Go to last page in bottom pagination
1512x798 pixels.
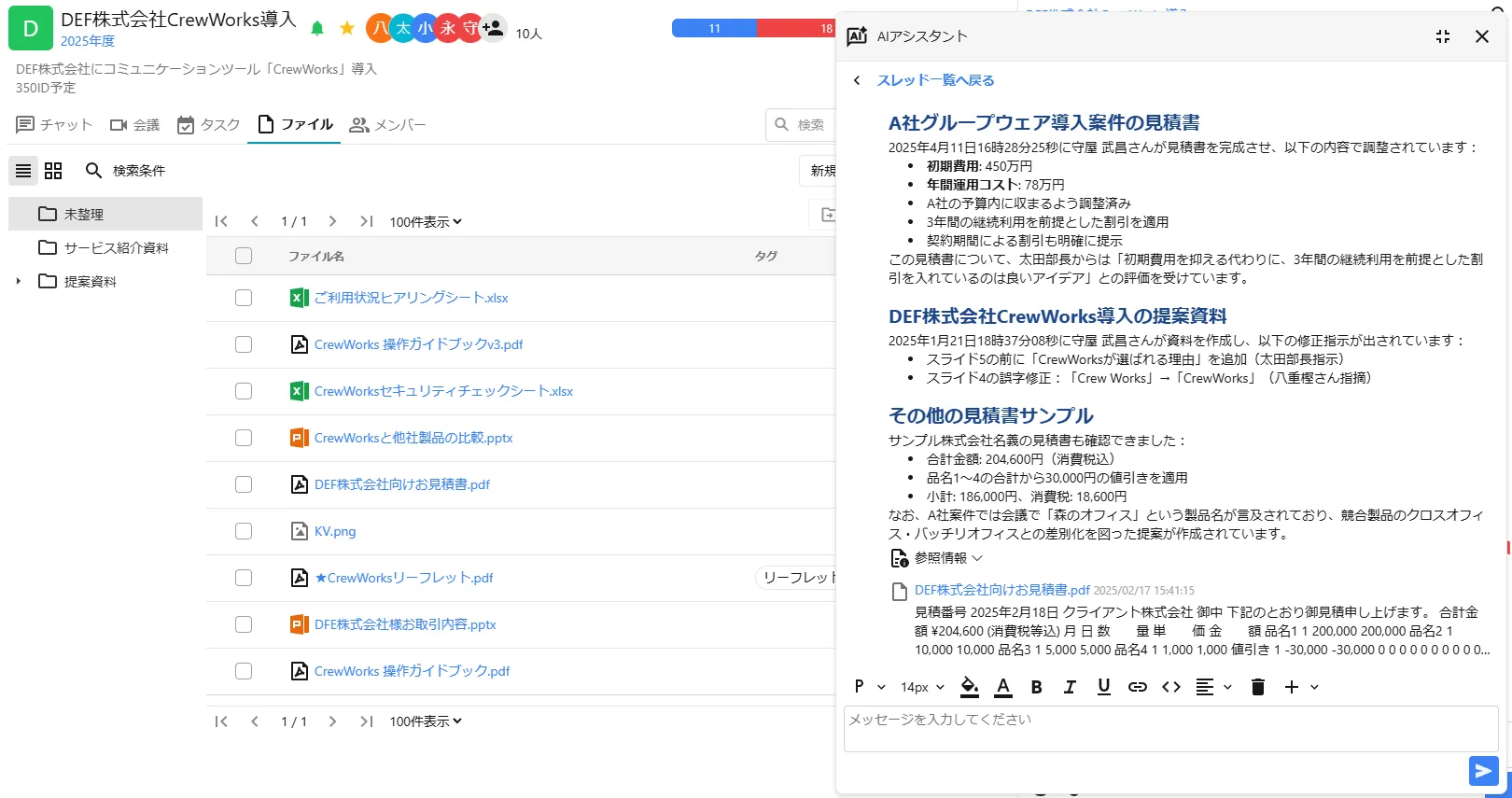coord(366,721)
